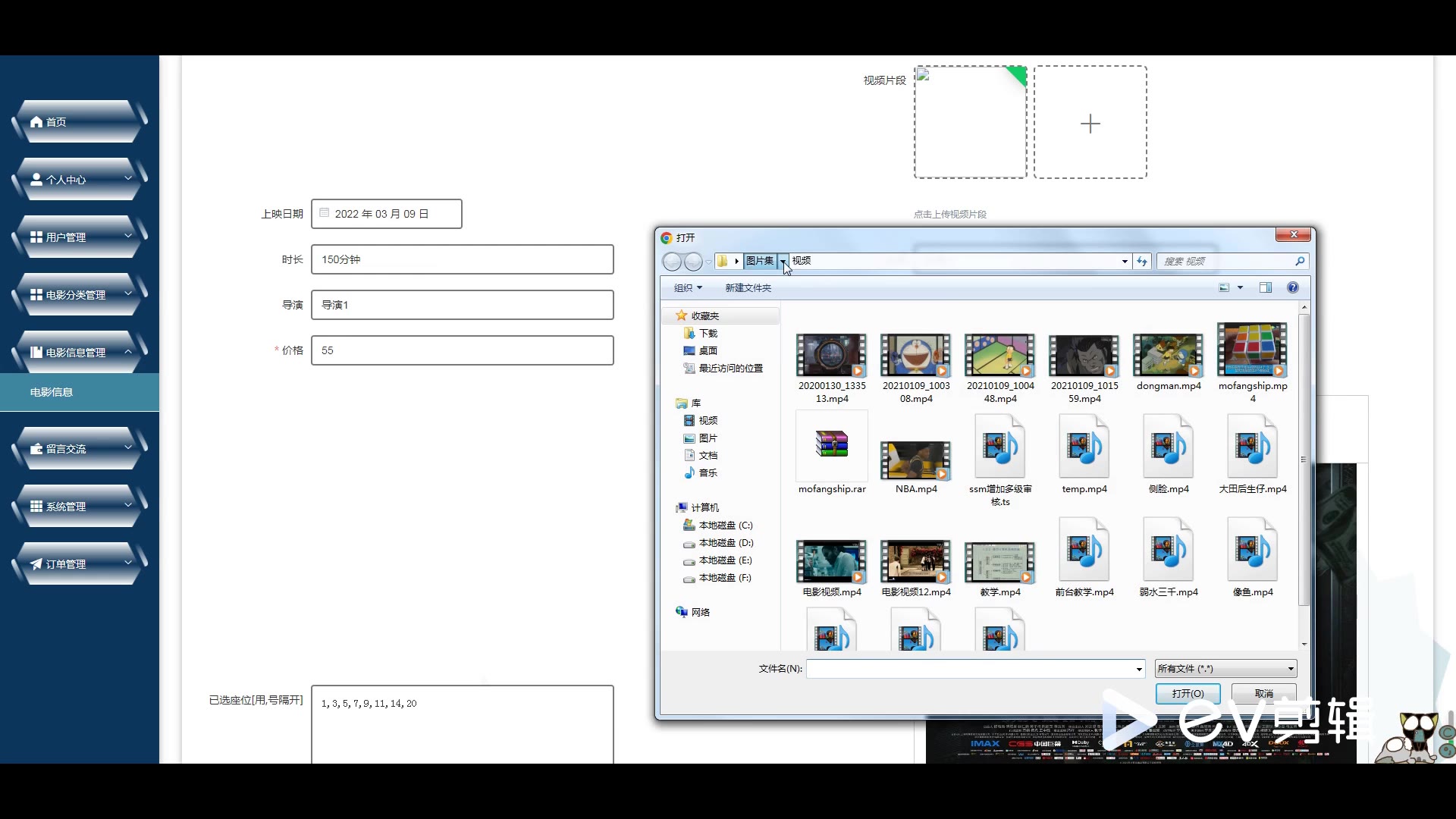1456x819 pixels.
Task: Click the help question mark icon
Action: click(x=1293, y=287)
